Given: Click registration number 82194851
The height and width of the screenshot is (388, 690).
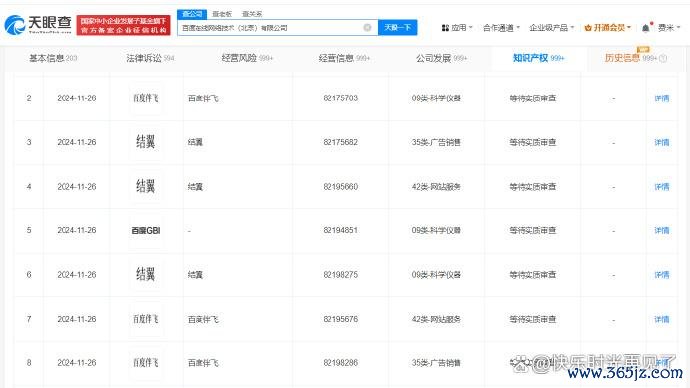Looking at the screenshot, I should point(341,230).
